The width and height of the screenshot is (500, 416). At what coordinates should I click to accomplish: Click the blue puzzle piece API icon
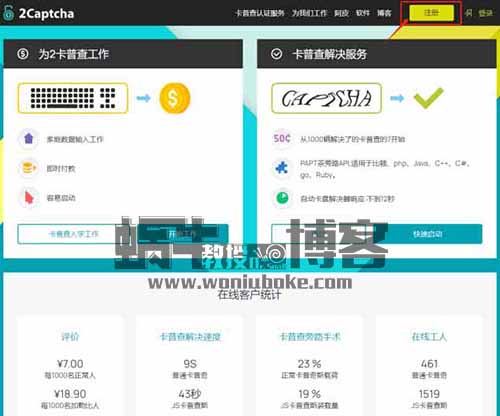coord(282,168)
